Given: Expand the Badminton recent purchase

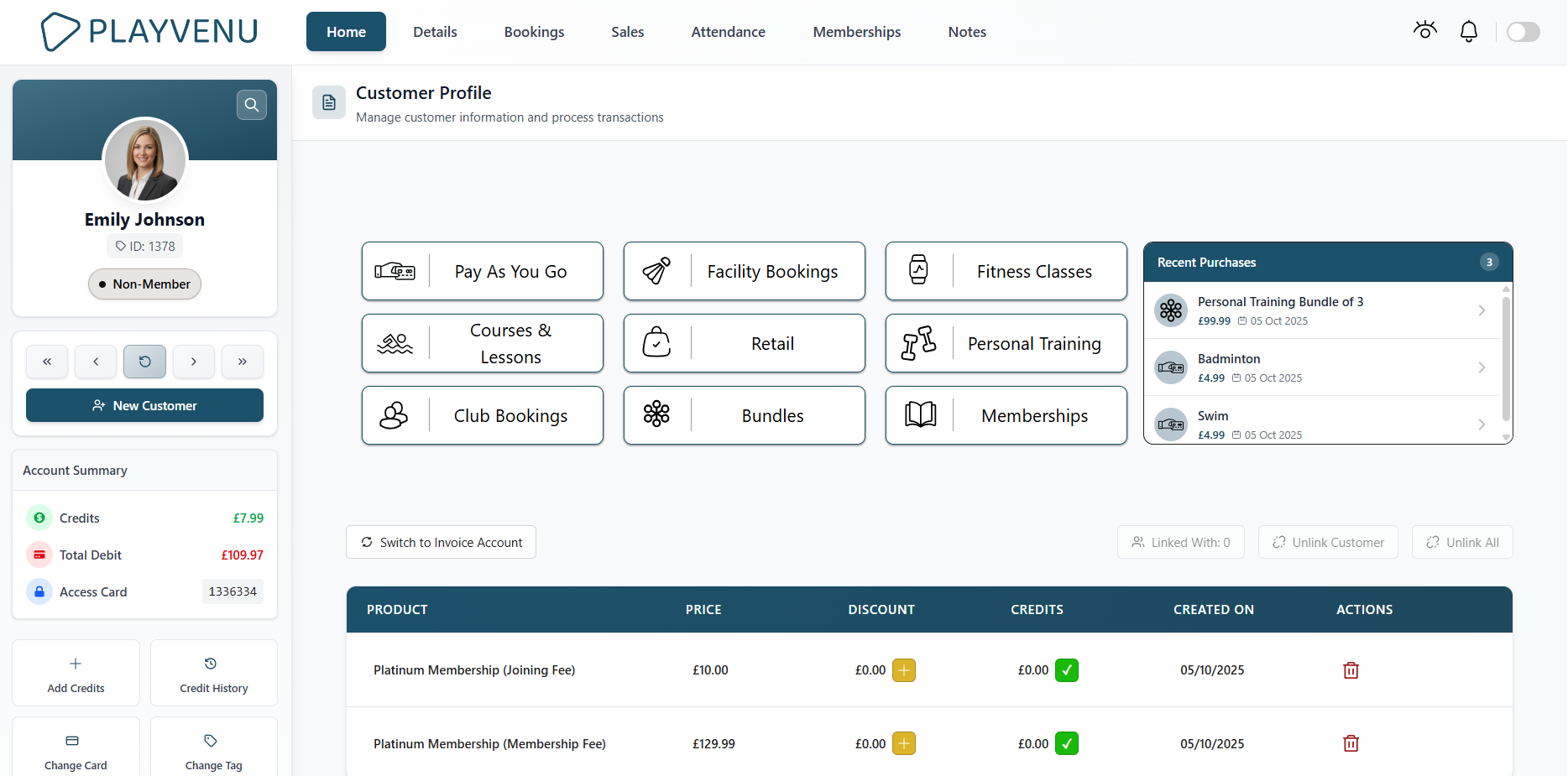Looking at the screenshot, I should tap(1481, 367).
